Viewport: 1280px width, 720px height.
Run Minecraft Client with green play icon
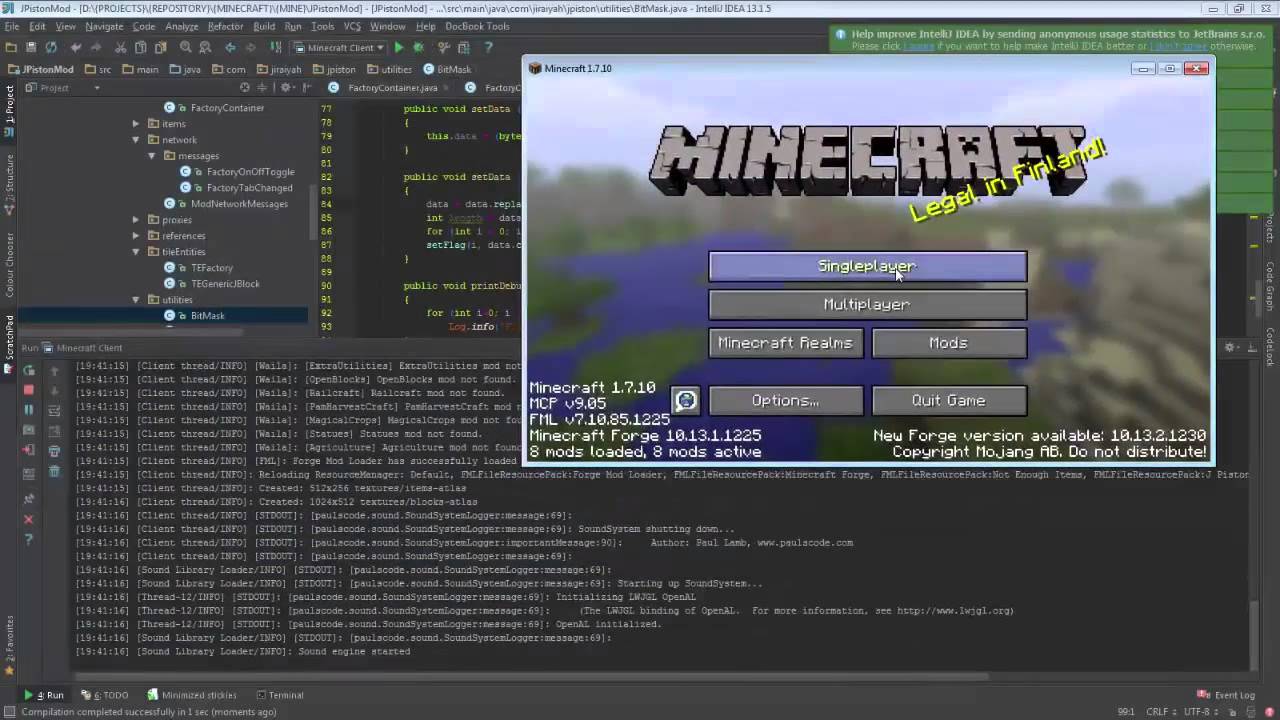click(399, 47)
